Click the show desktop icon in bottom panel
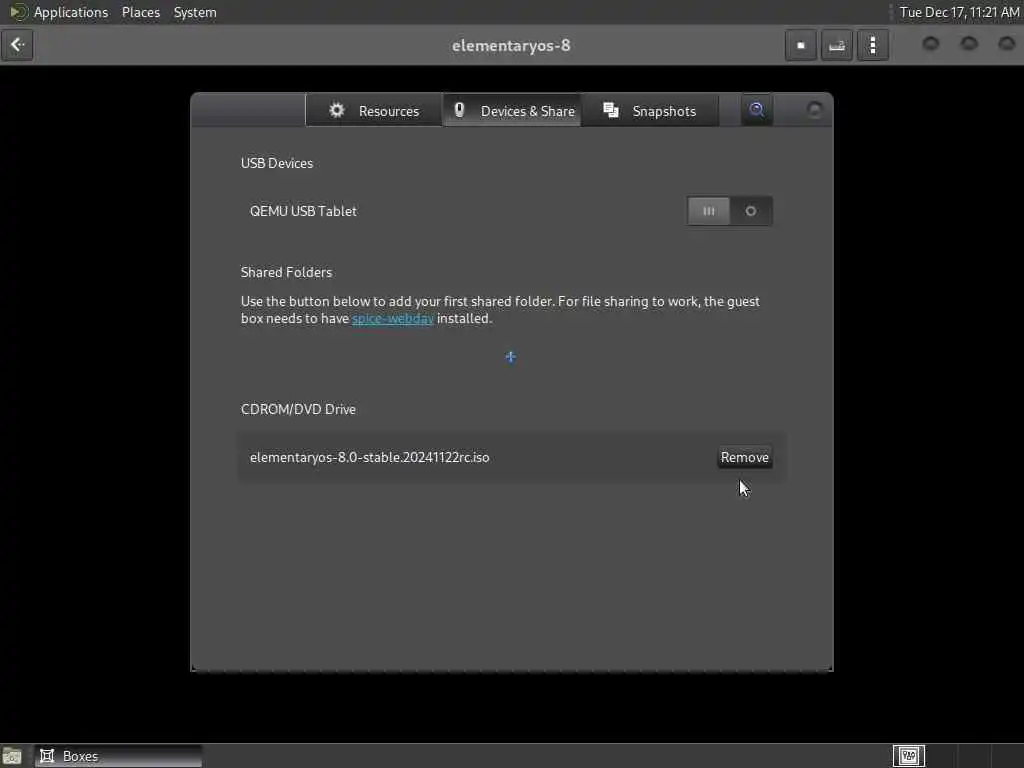Screen dimensions: 1024x768 point(12,756)
